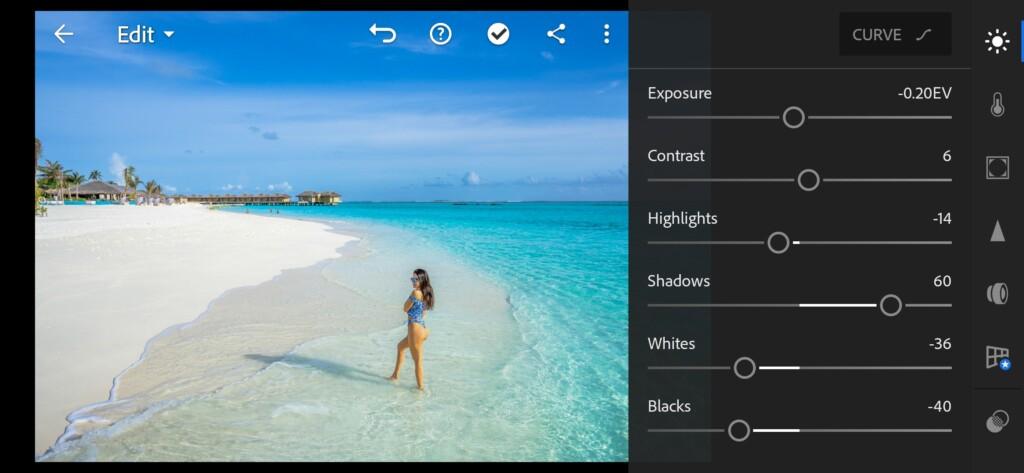Open the Edit mode dropdown
Screen dimensions: 1024x473
click(x=145, y=35)
